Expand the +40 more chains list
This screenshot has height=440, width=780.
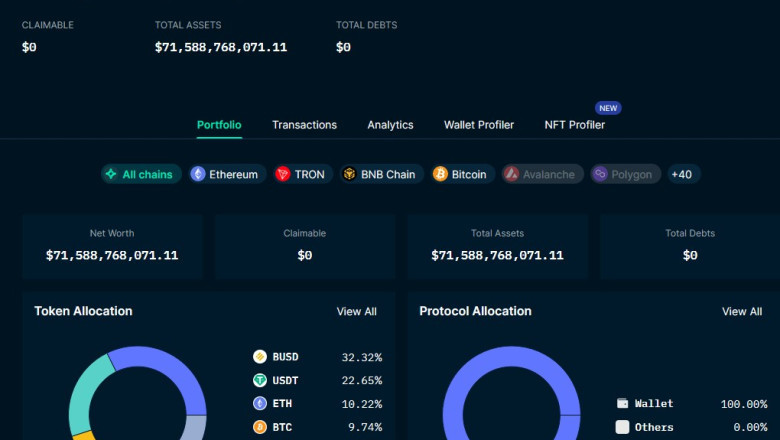pos(683,174)
